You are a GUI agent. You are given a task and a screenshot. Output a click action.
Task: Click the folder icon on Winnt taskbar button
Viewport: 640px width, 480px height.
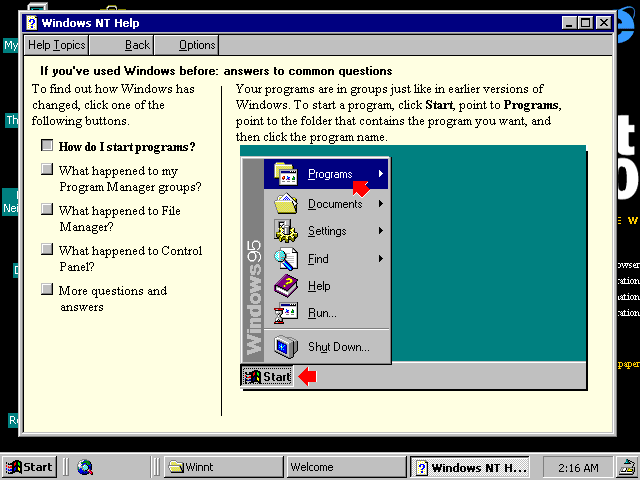point(176,467)
